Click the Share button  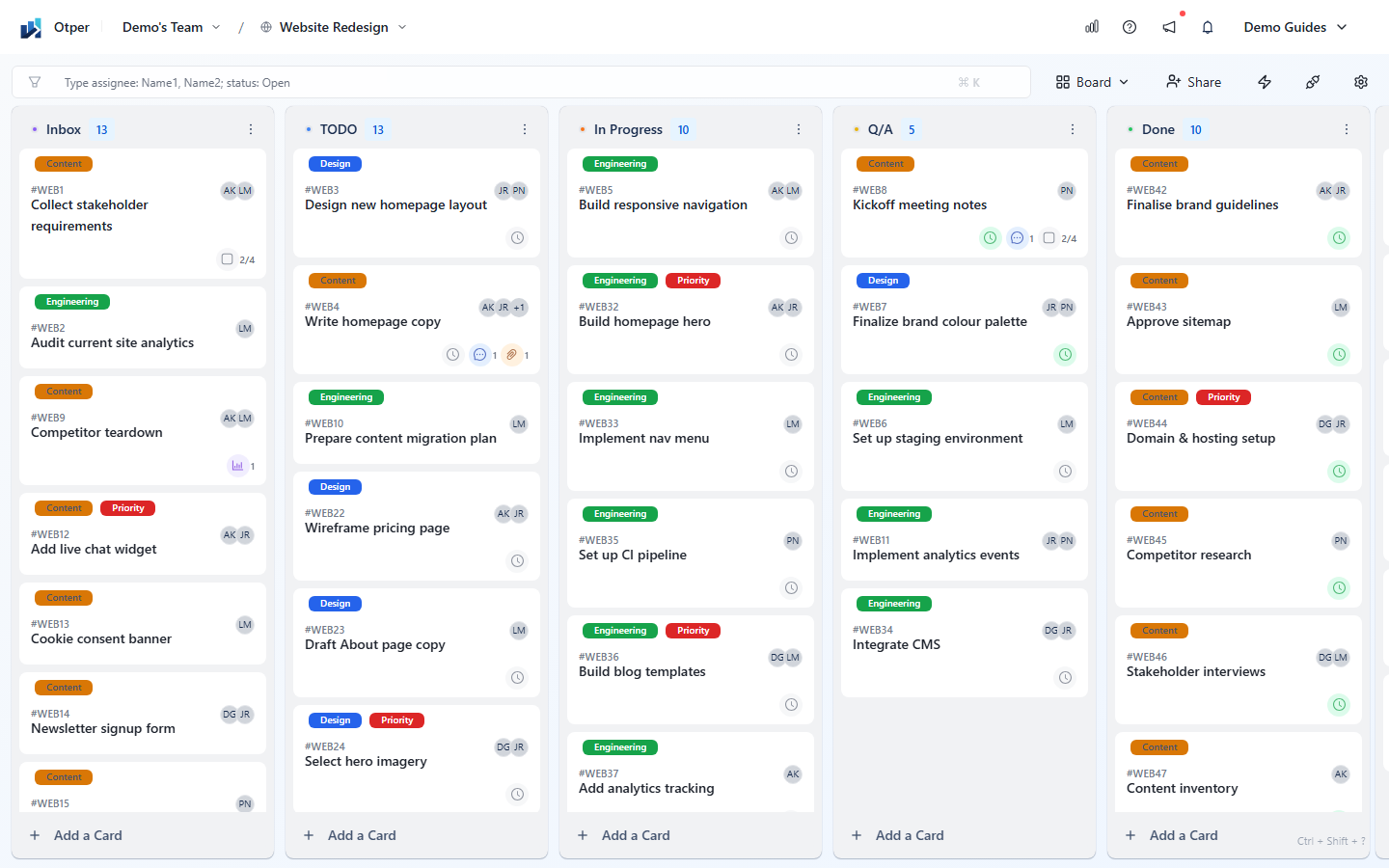[x=1194, y=82]
